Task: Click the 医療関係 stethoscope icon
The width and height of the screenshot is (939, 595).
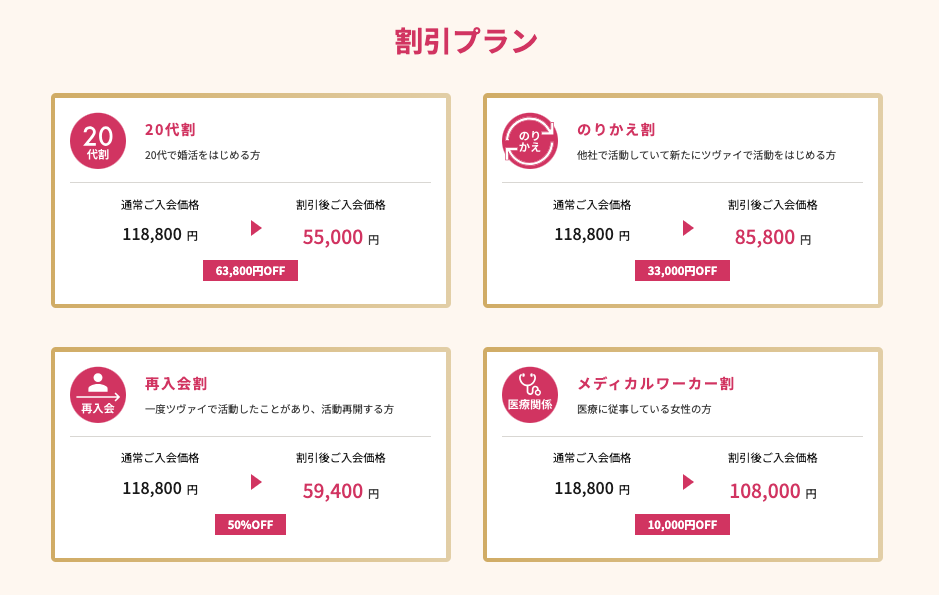Action: tap(530, 394)
